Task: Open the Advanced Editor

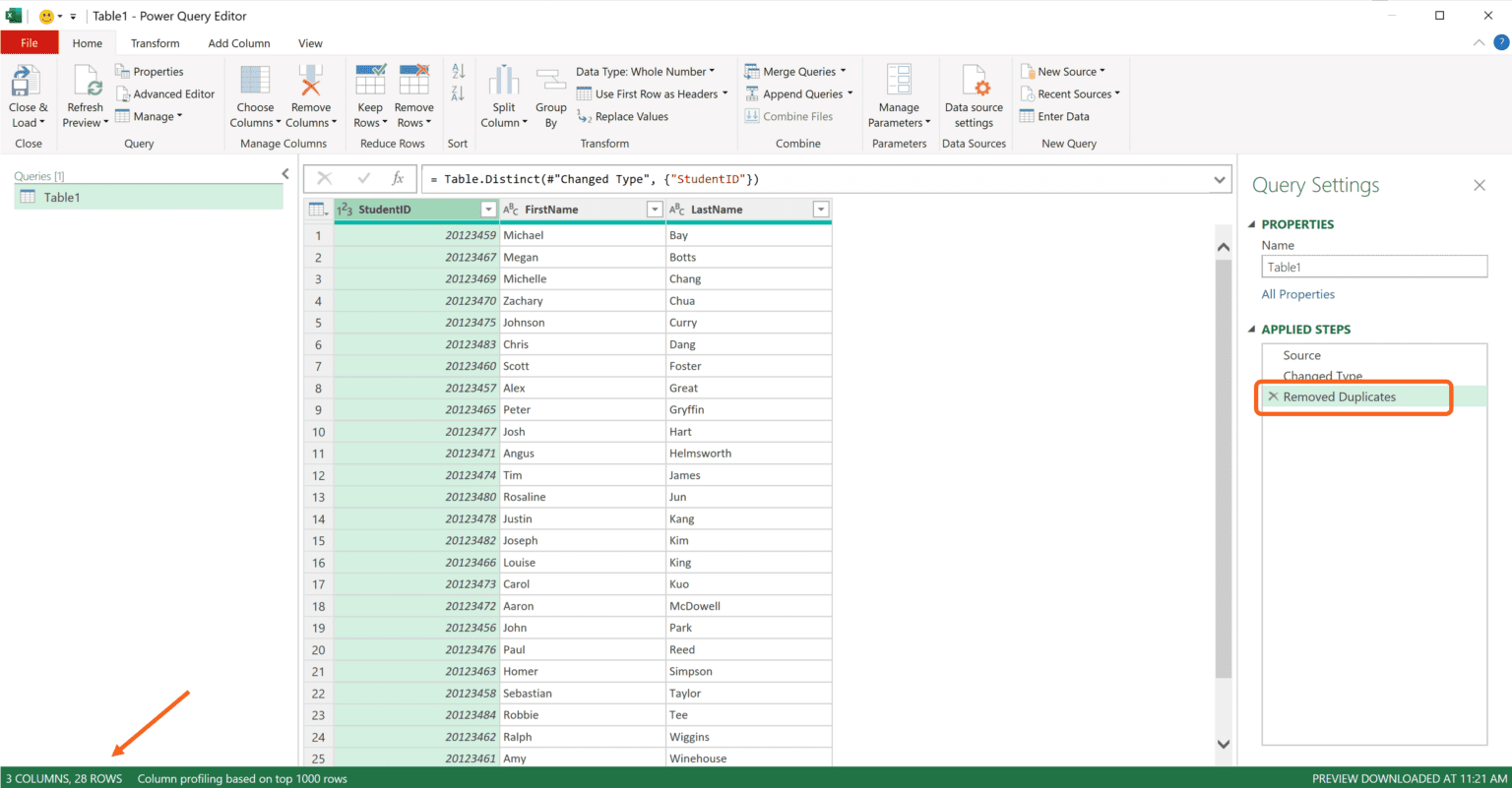Action: pyautogui.click(x=165, y=92)
